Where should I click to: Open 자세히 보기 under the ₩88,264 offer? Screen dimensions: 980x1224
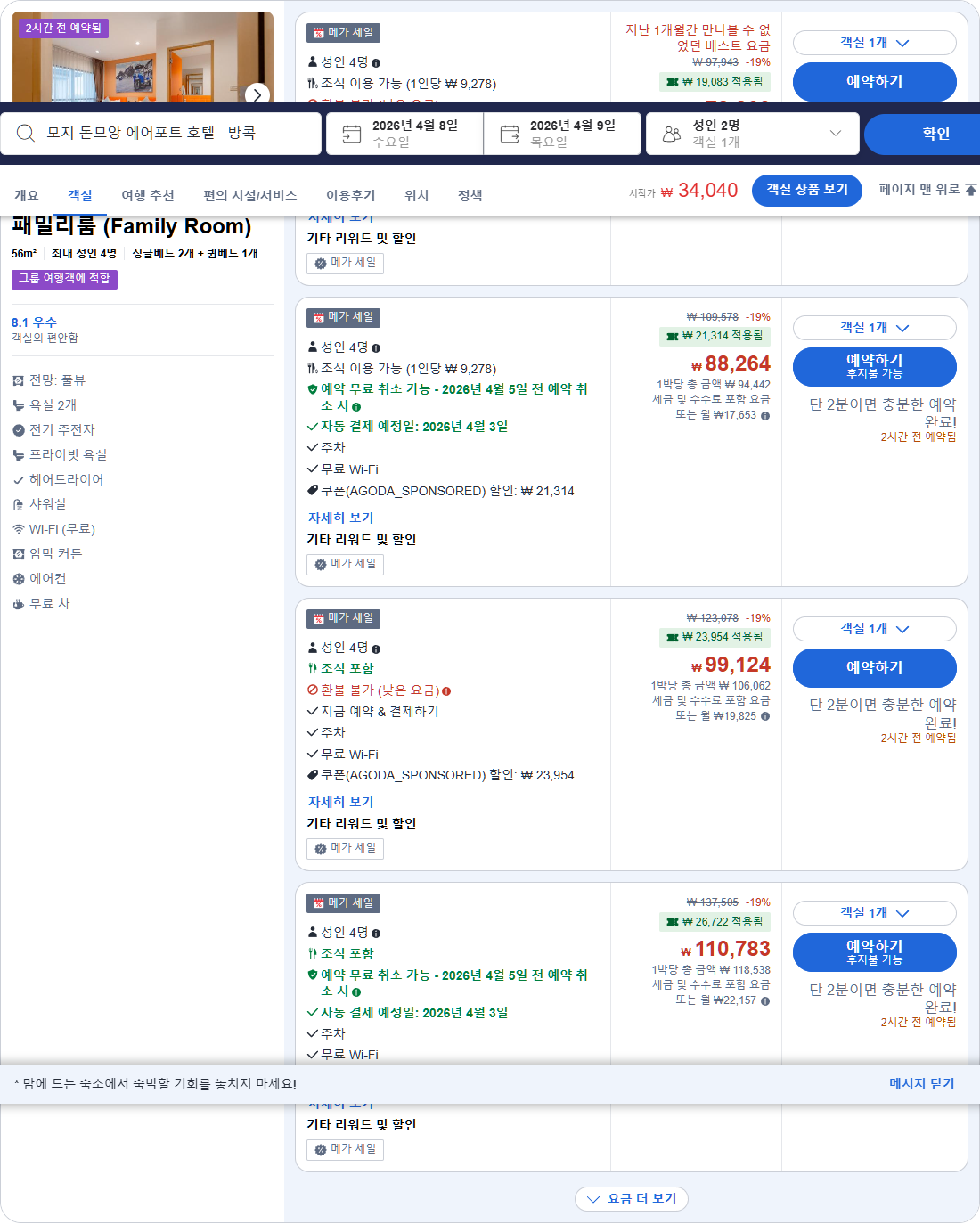pos(339,518)
